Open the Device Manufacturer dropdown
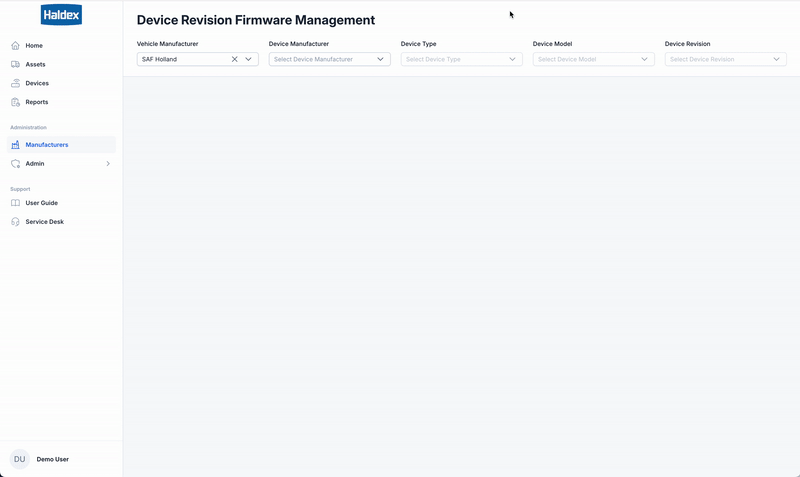Image resolution: width=800 pixels, height=477 pixels. [329, 59]
